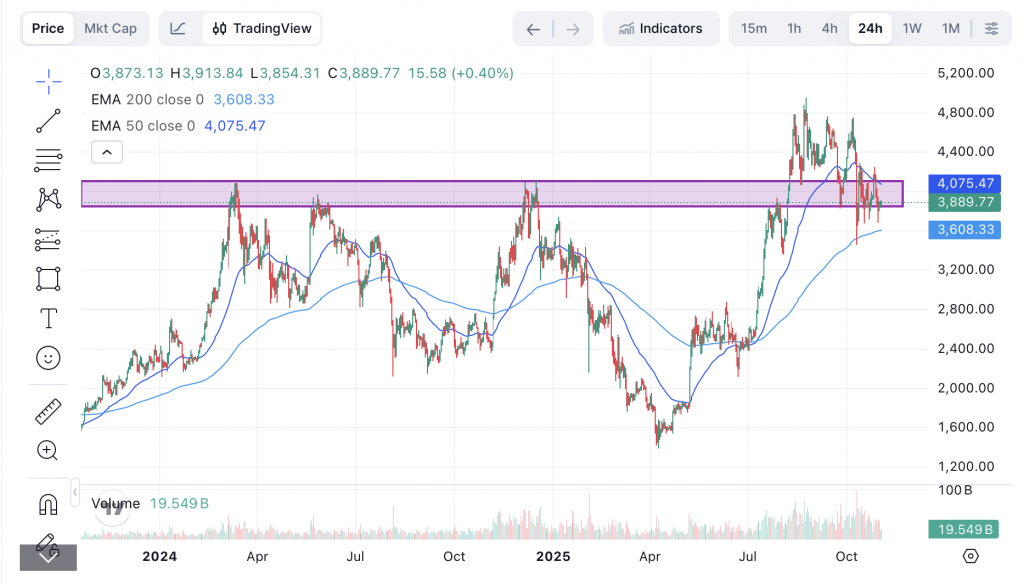The width and height of the screenshot is (1024, 584).
Task: Pick the ruler measure tool
Action: 48,411
